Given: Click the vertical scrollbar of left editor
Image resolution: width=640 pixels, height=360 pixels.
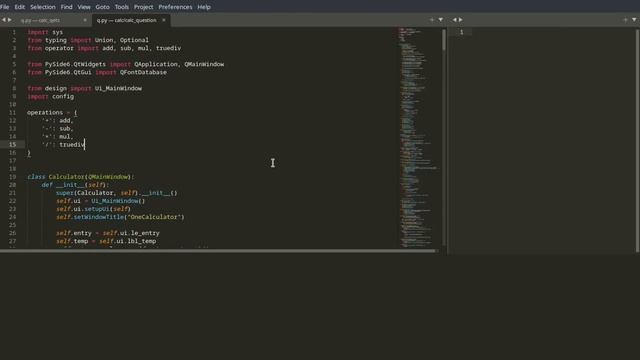Looking at the screenshot, I should [444, 40].
